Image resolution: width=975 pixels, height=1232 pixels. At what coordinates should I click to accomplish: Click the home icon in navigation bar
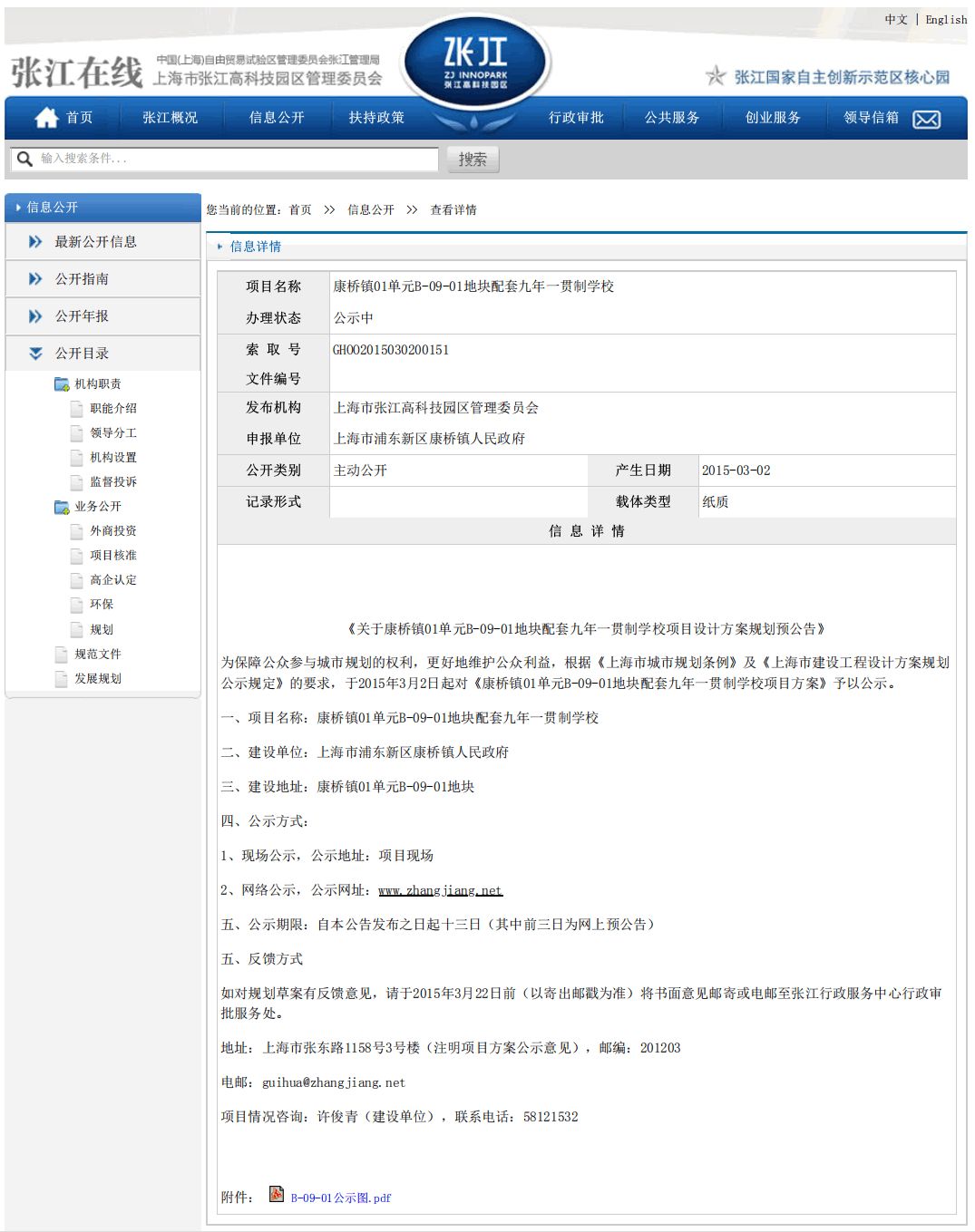[46, 118]
